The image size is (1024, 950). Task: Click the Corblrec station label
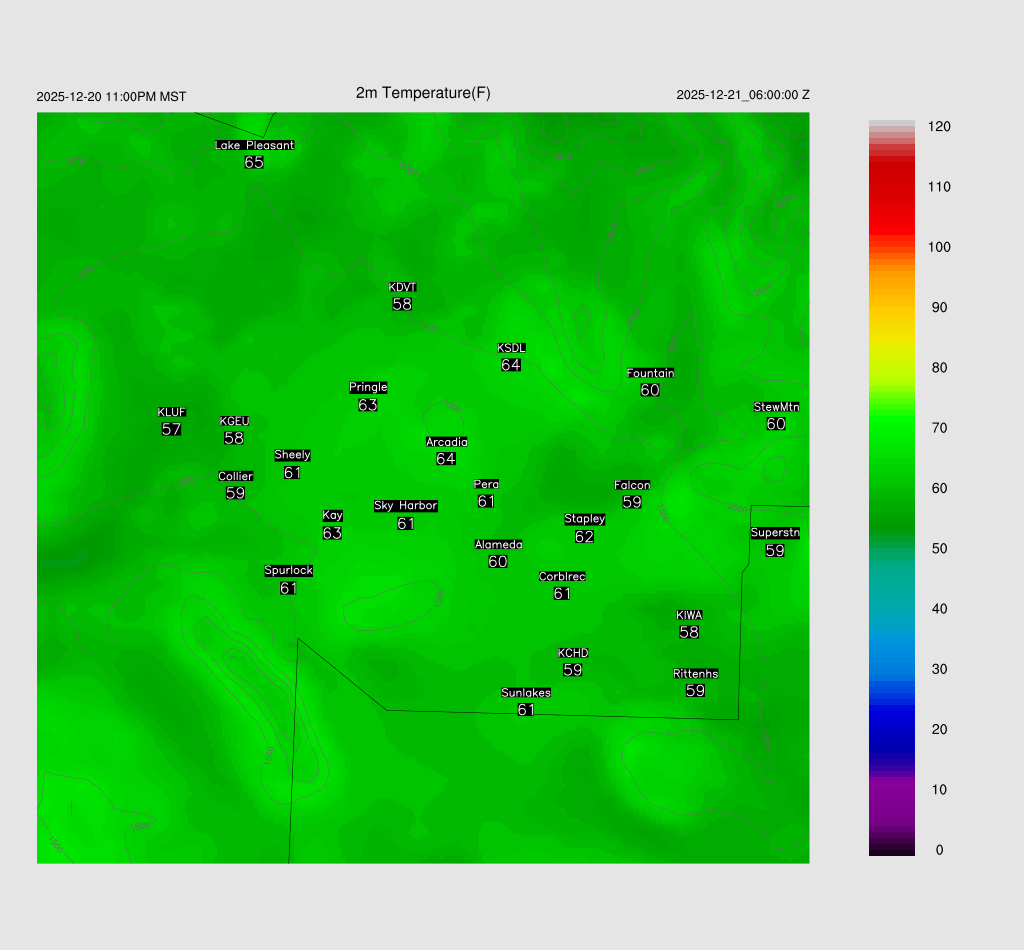[x=562, y=577]
